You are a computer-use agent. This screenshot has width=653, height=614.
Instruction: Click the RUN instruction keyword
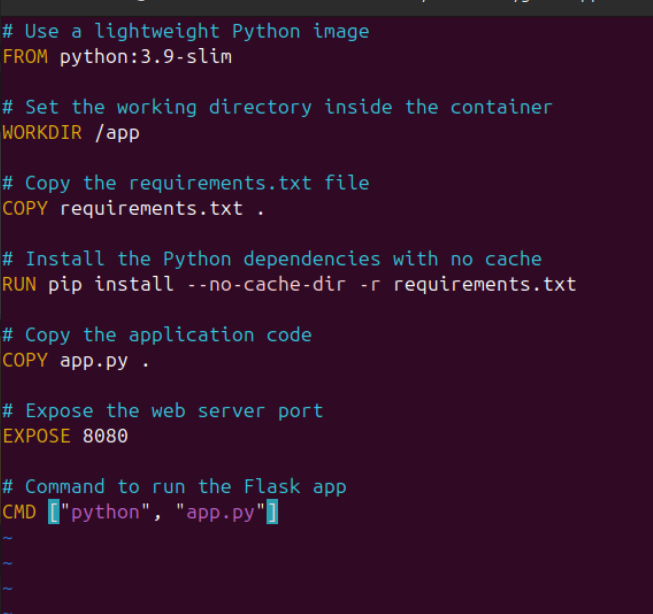point(19,285)
